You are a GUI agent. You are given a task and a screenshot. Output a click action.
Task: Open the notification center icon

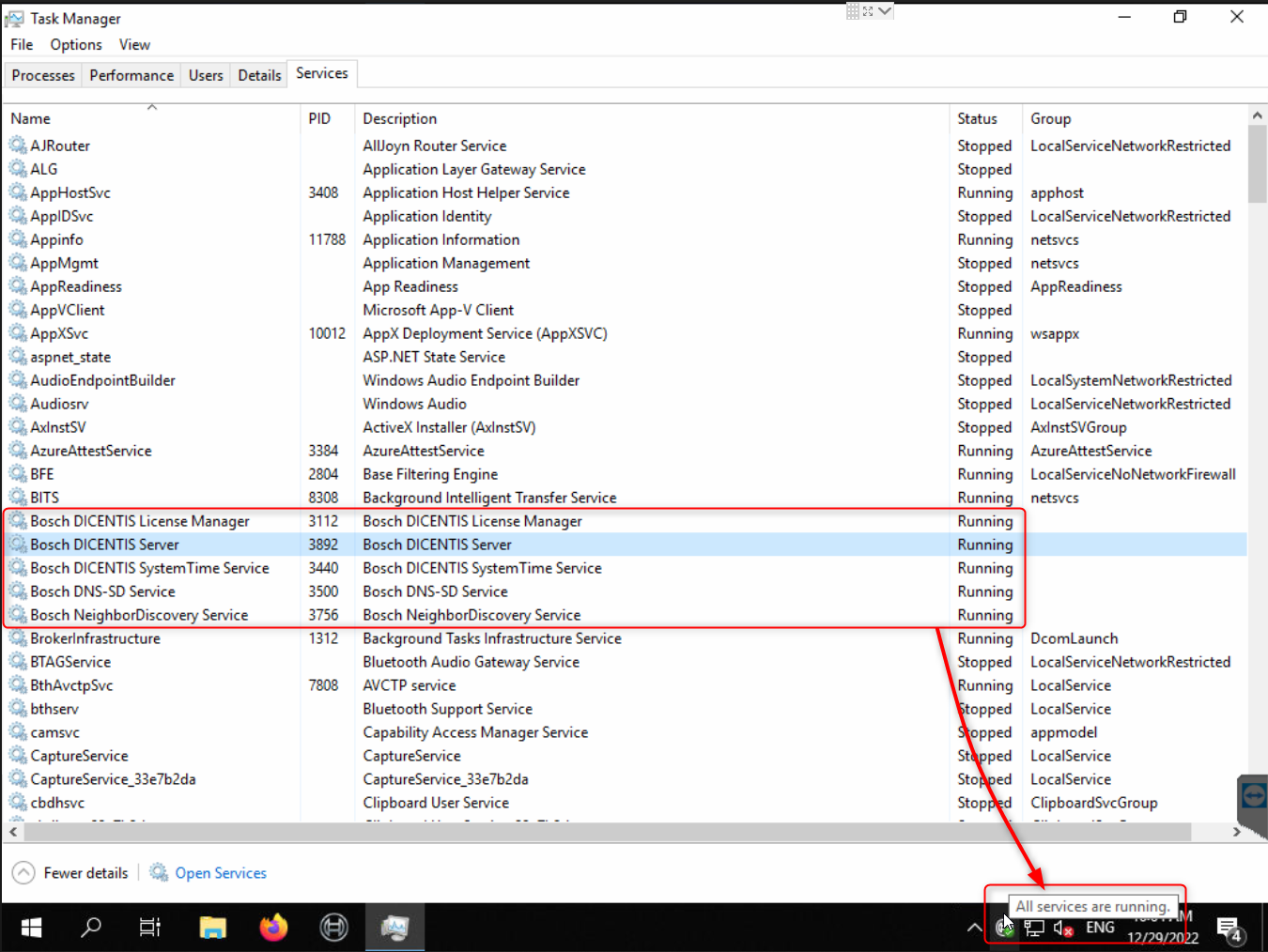[x=1229, y=929]
